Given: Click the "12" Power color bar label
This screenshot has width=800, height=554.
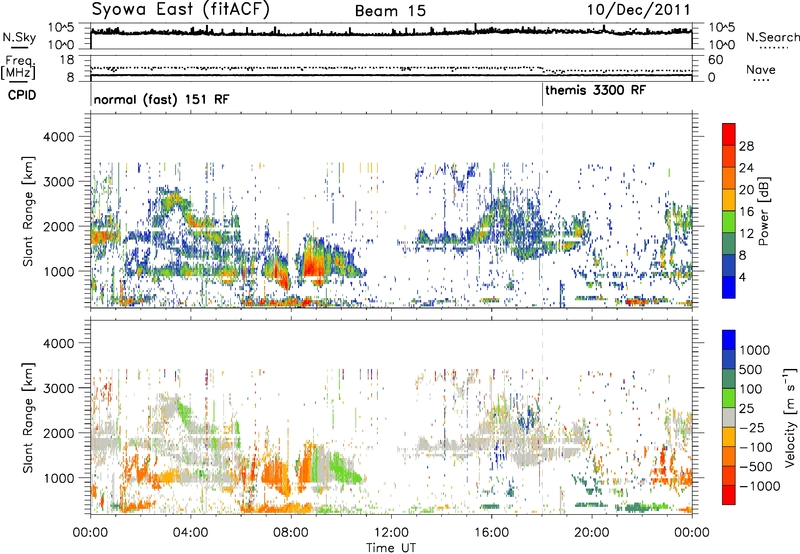Looking at the screenshot, I should [746, 234].
